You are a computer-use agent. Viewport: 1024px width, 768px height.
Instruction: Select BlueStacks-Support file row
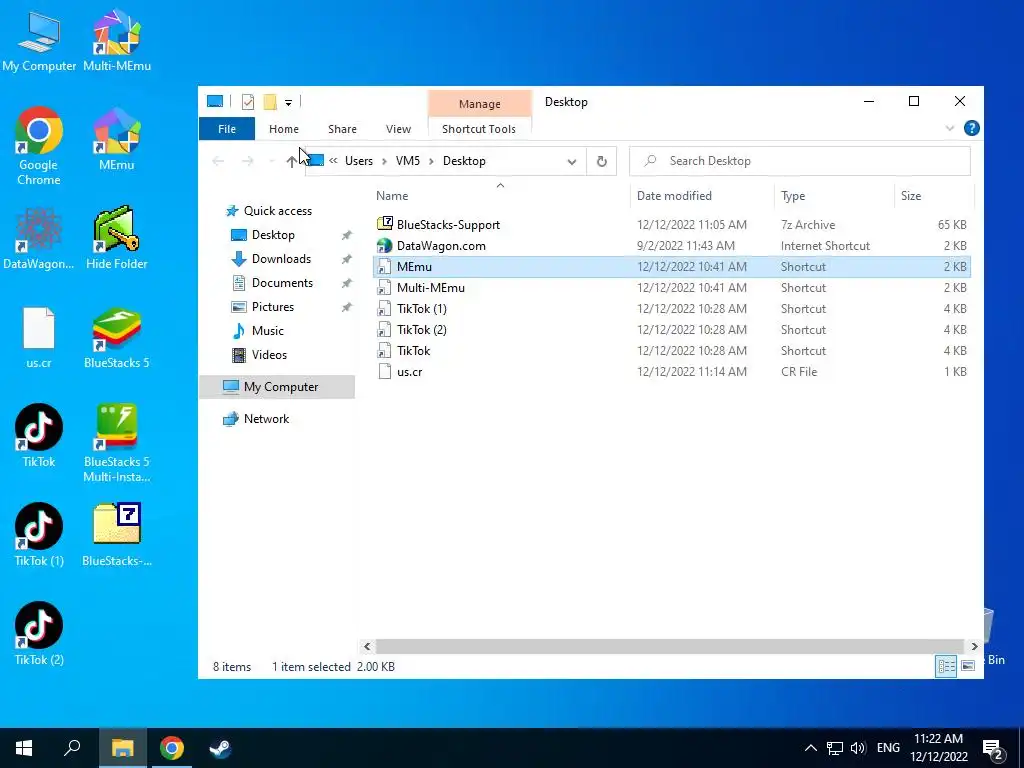671,225
